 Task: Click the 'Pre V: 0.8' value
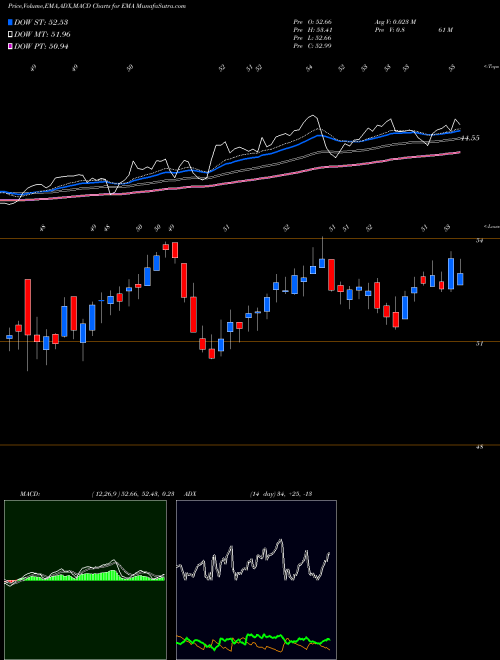[x=389, y=30]
